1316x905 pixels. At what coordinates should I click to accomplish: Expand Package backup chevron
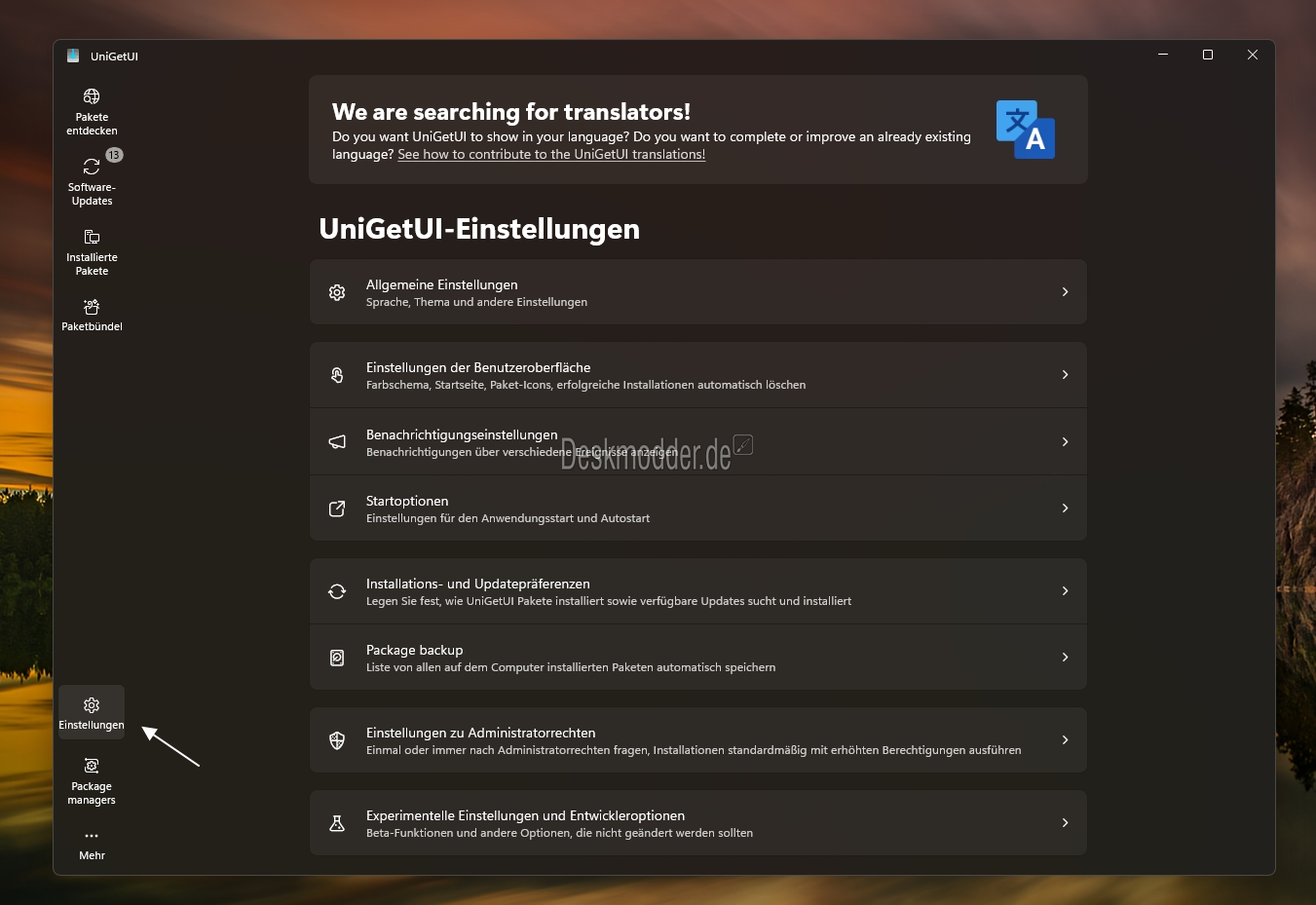tap(1065, 658)
